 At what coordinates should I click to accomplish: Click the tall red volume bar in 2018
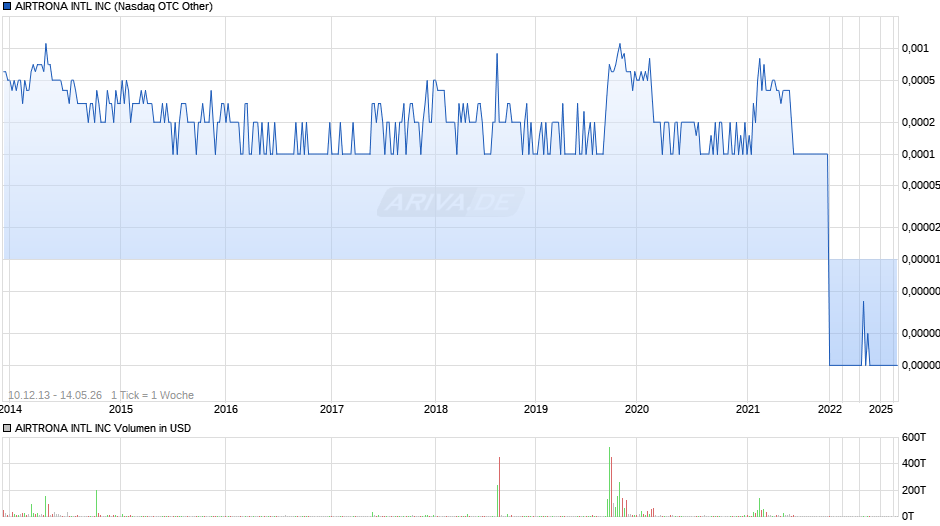point(499,486)
